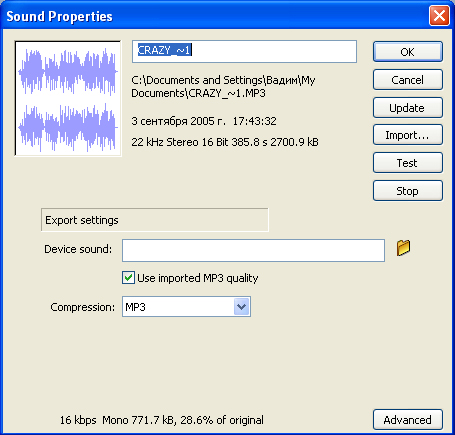Click the Export settings header label

pos(82,220)
